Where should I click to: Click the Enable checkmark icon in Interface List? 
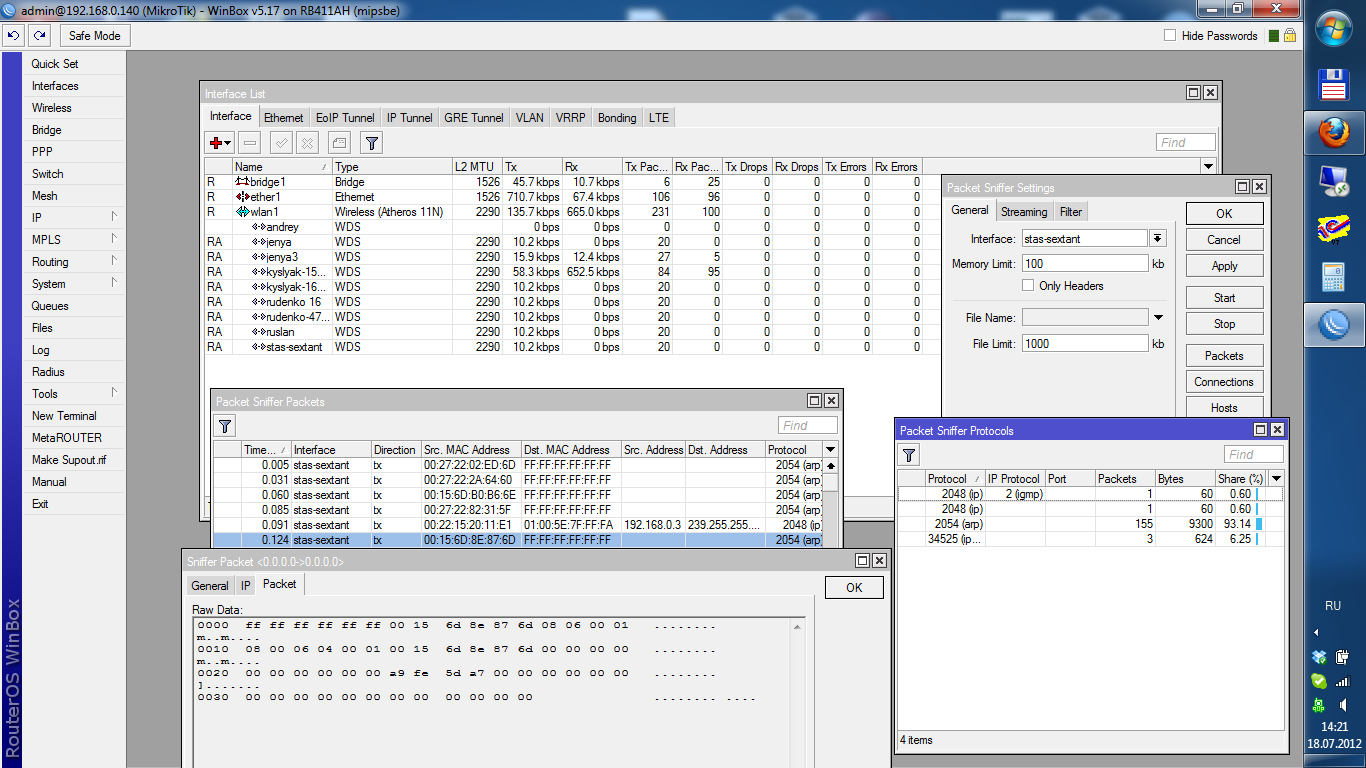click(281, 143)
